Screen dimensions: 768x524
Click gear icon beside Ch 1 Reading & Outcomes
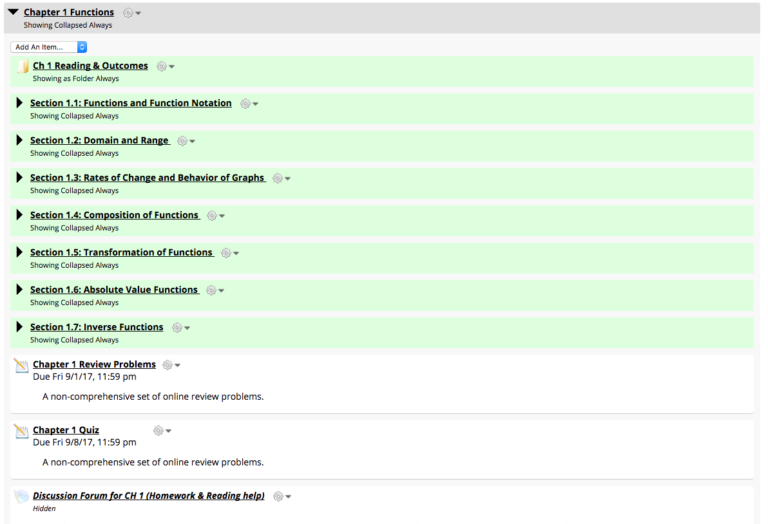[x=164, y=66]
